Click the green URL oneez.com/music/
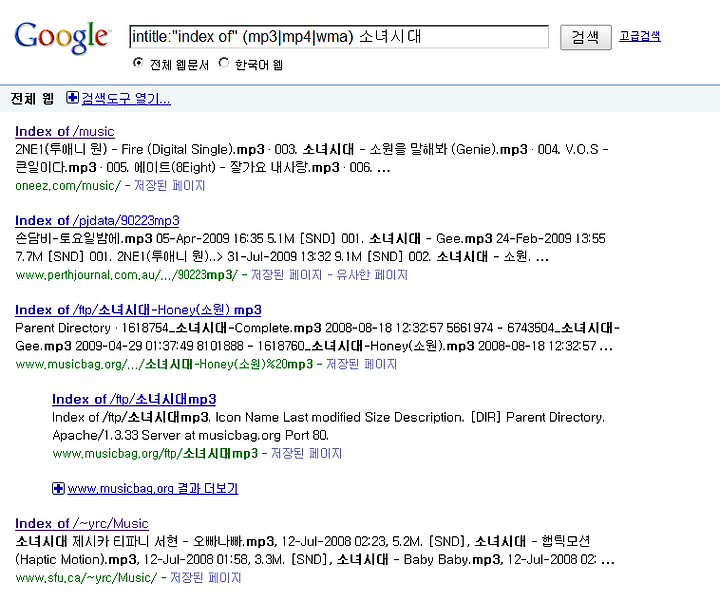Viewport: 720px width, 601px height. [68, 186]
